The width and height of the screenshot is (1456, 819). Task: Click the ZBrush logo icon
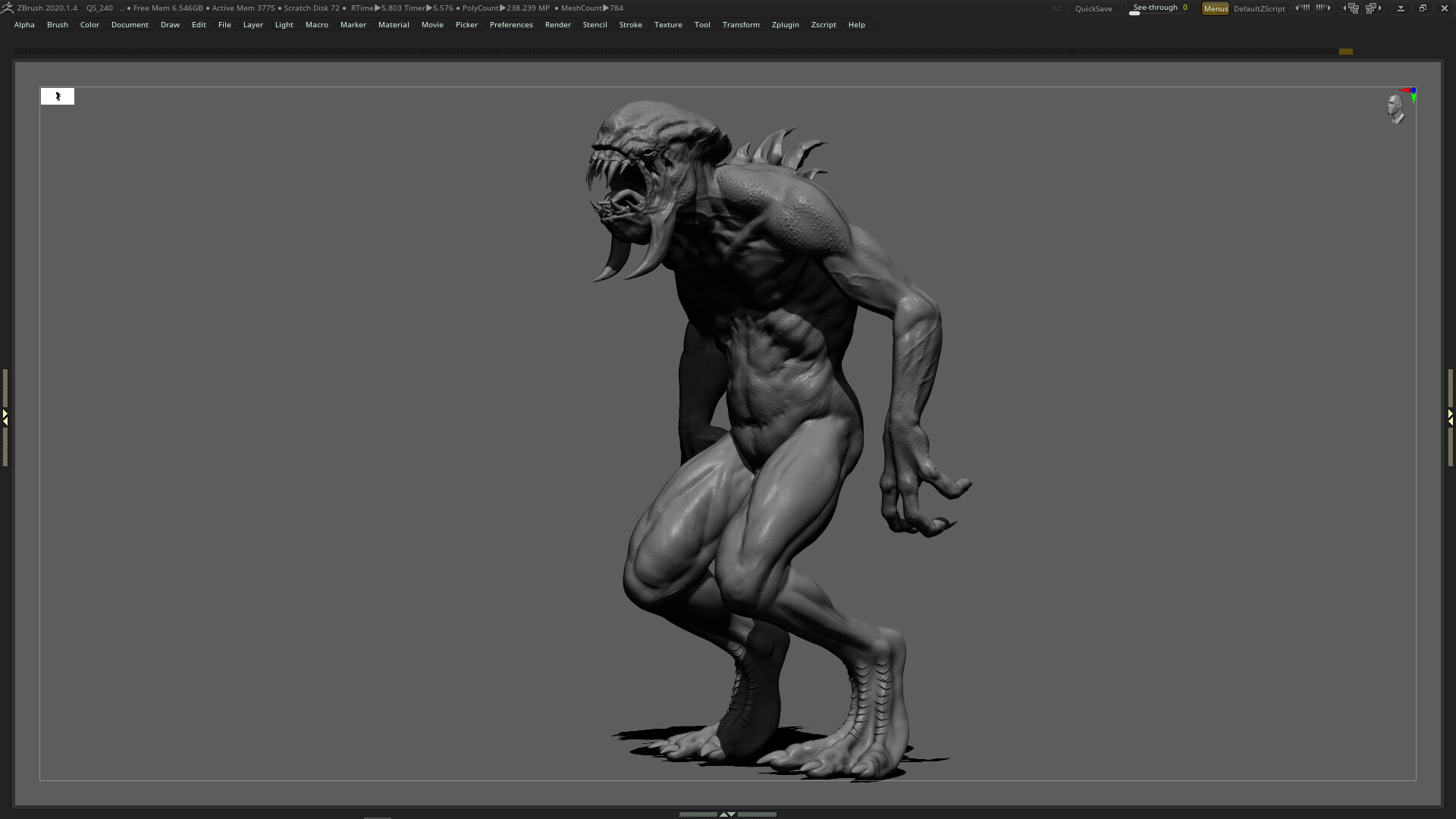[x=8, y=8]
